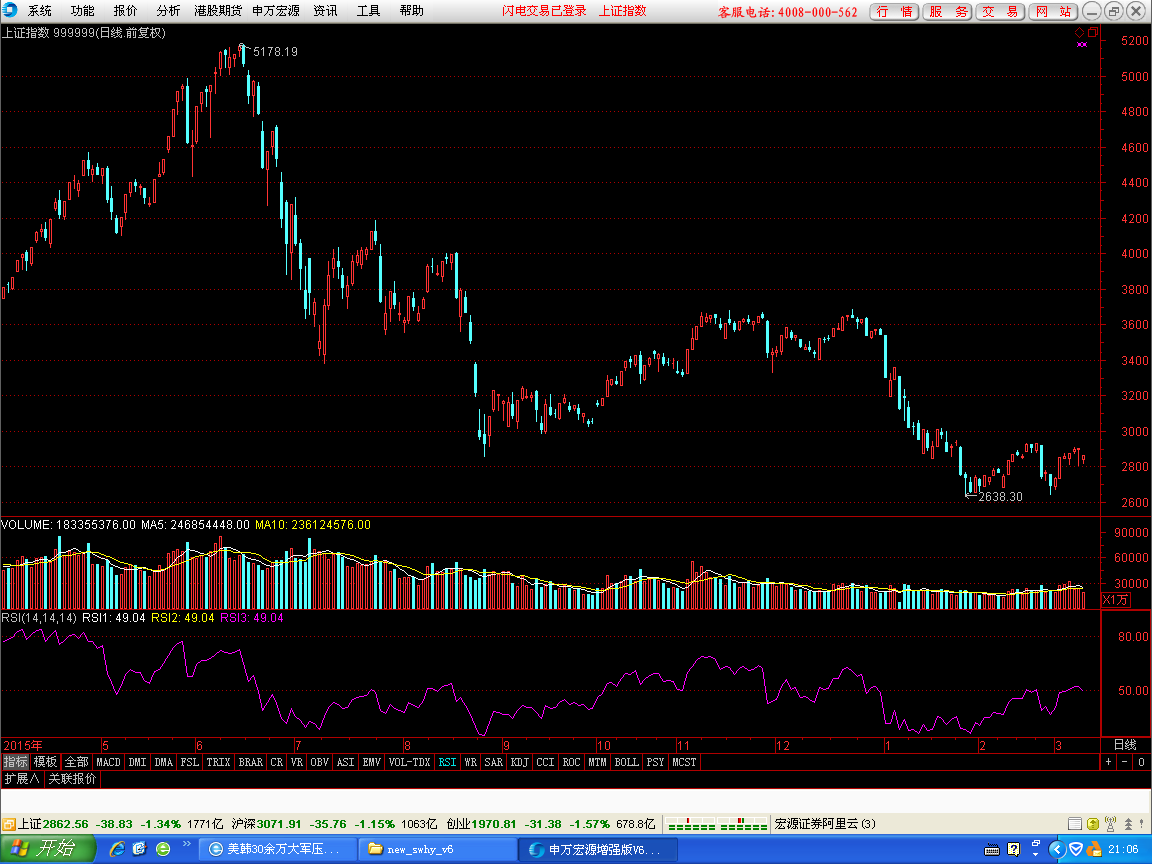This screenshot has height=864, width=1152.
Task: Click the X1万 volume unit label
Action: (x=1115, y=600)
